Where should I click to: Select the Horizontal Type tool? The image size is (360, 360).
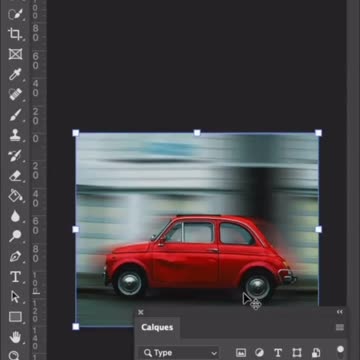(15, 277)
